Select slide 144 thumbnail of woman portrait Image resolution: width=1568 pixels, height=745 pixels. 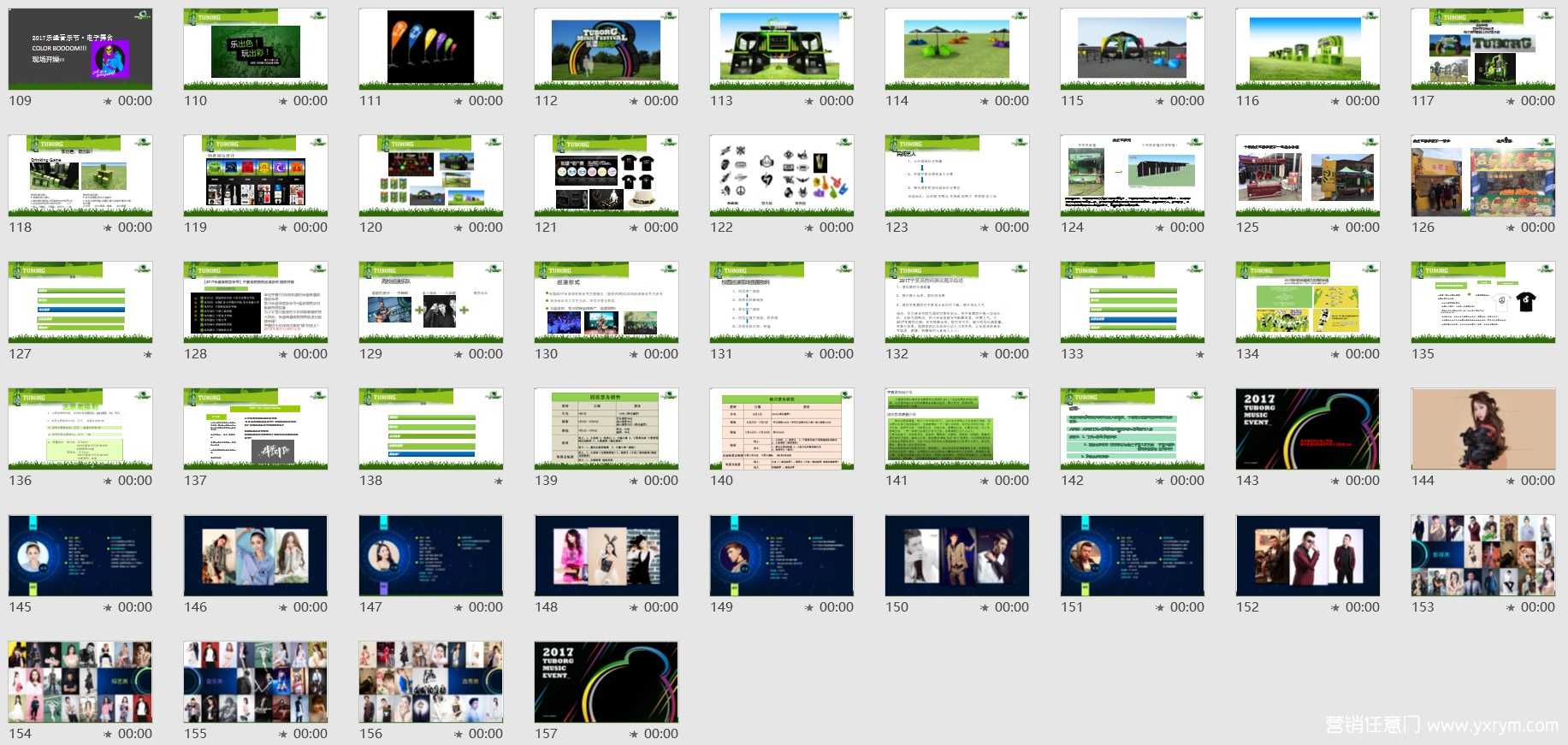point(1483,429)
